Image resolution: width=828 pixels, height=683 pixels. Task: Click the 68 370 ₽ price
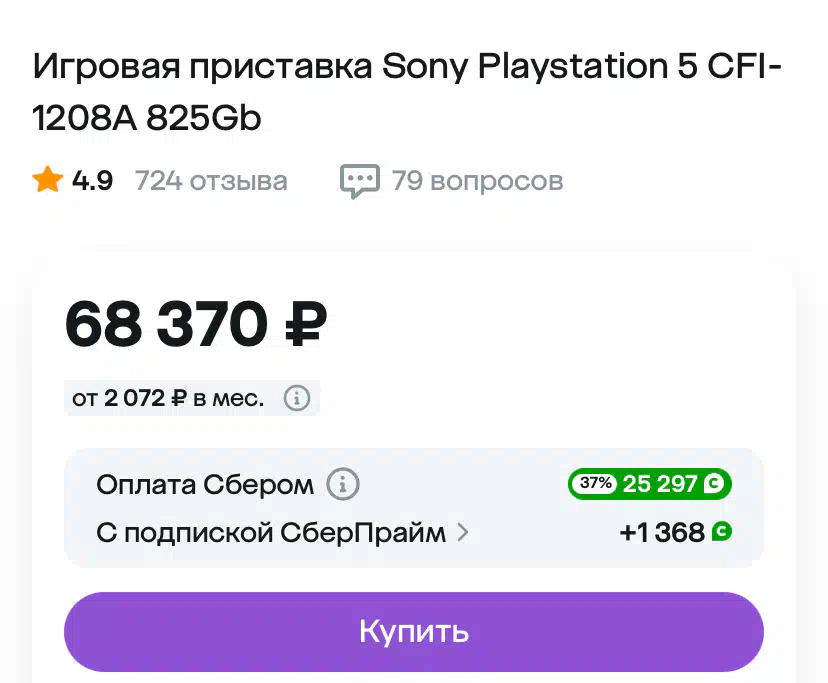[196, 324]
